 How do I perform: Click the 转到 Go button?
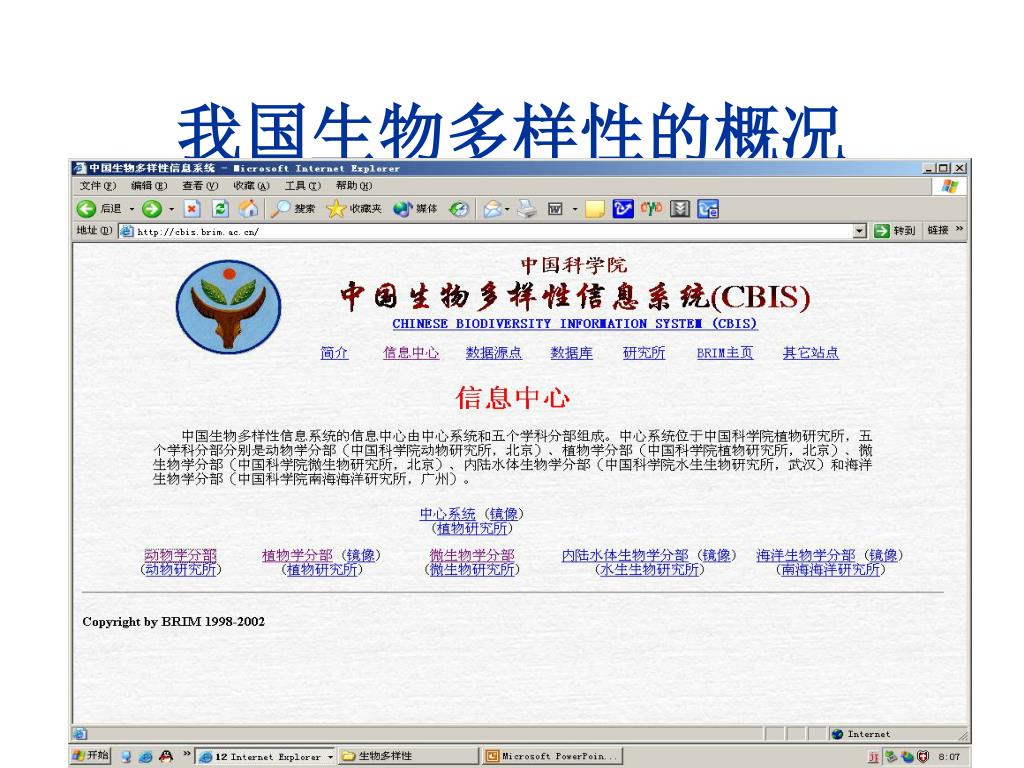pyautogui.click(x=895, y=231)
